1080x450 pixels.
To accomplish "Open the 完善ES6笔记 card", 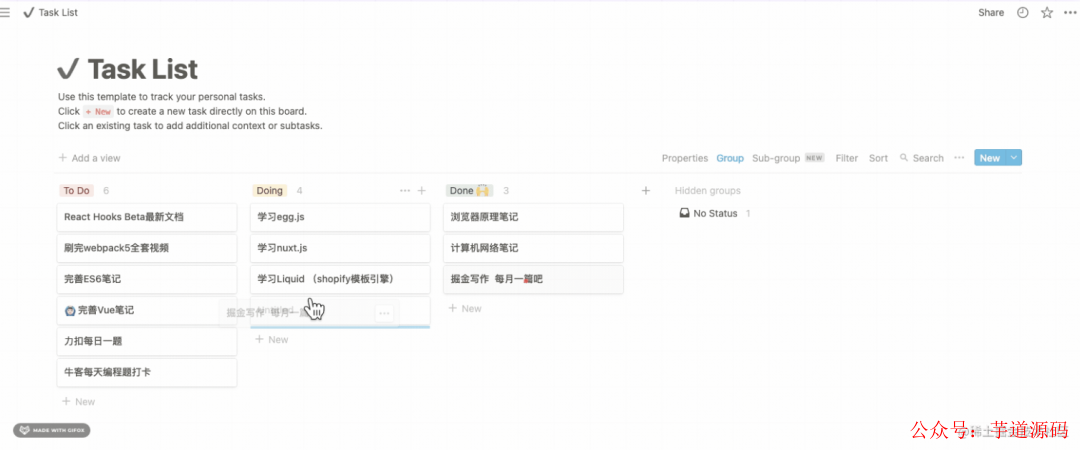I will (x=147, y=279).
